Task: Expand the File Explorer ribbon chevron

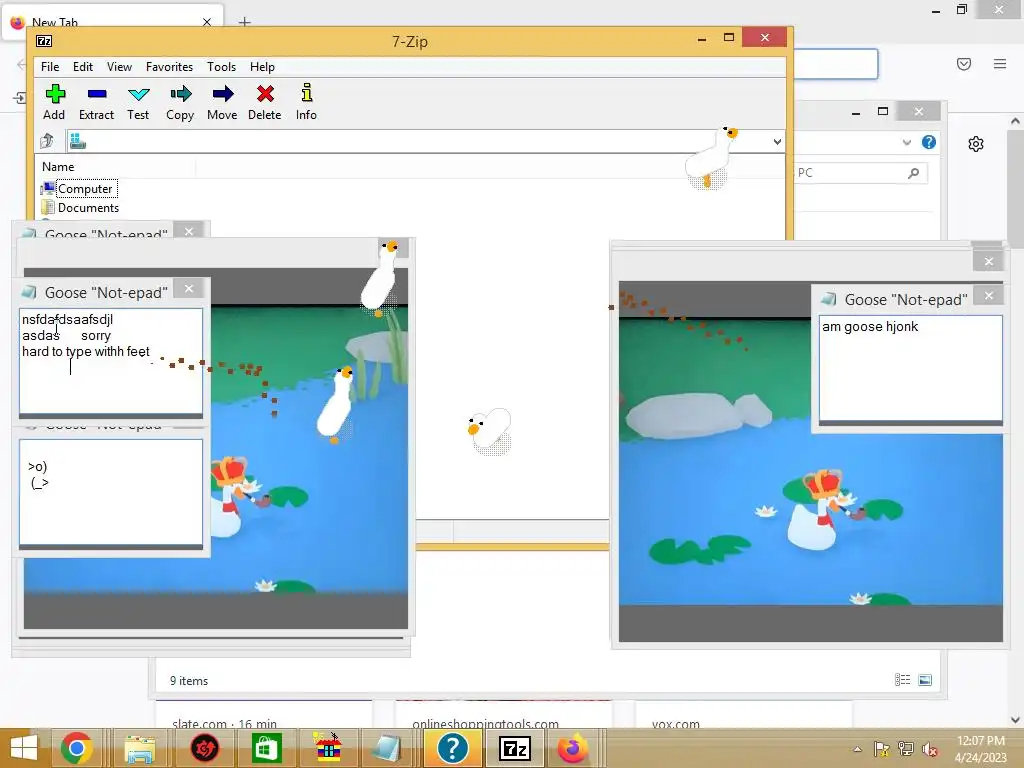Action: (906, 142)
